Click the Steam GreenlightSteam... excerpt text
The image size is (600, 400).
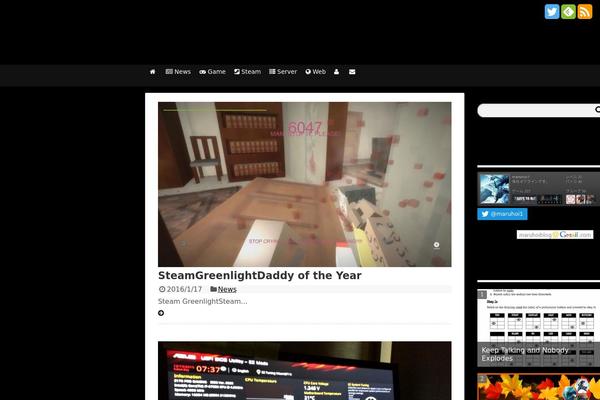click(202, 301)
